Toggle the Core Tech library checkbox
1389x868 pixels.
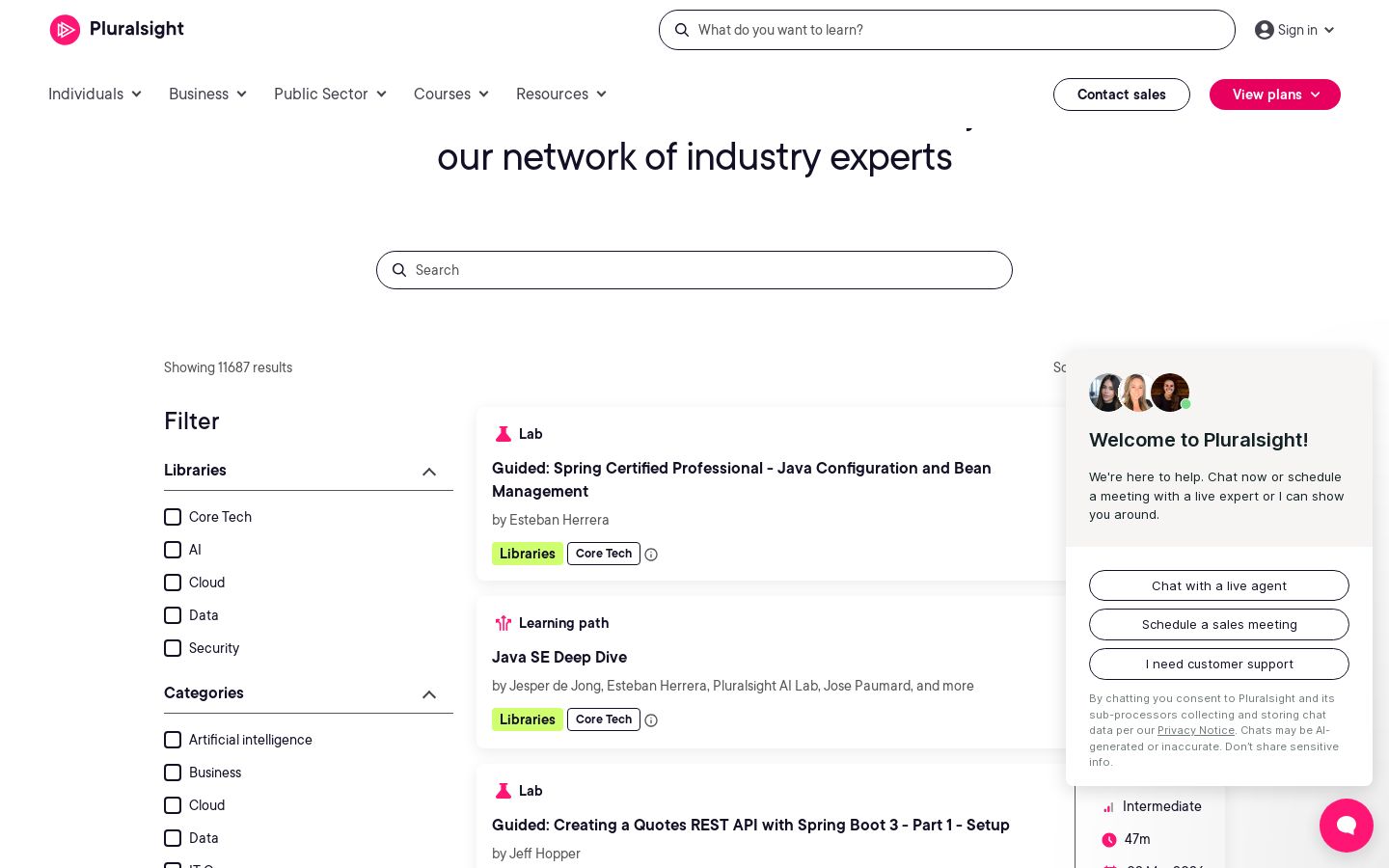coord(173,517)
